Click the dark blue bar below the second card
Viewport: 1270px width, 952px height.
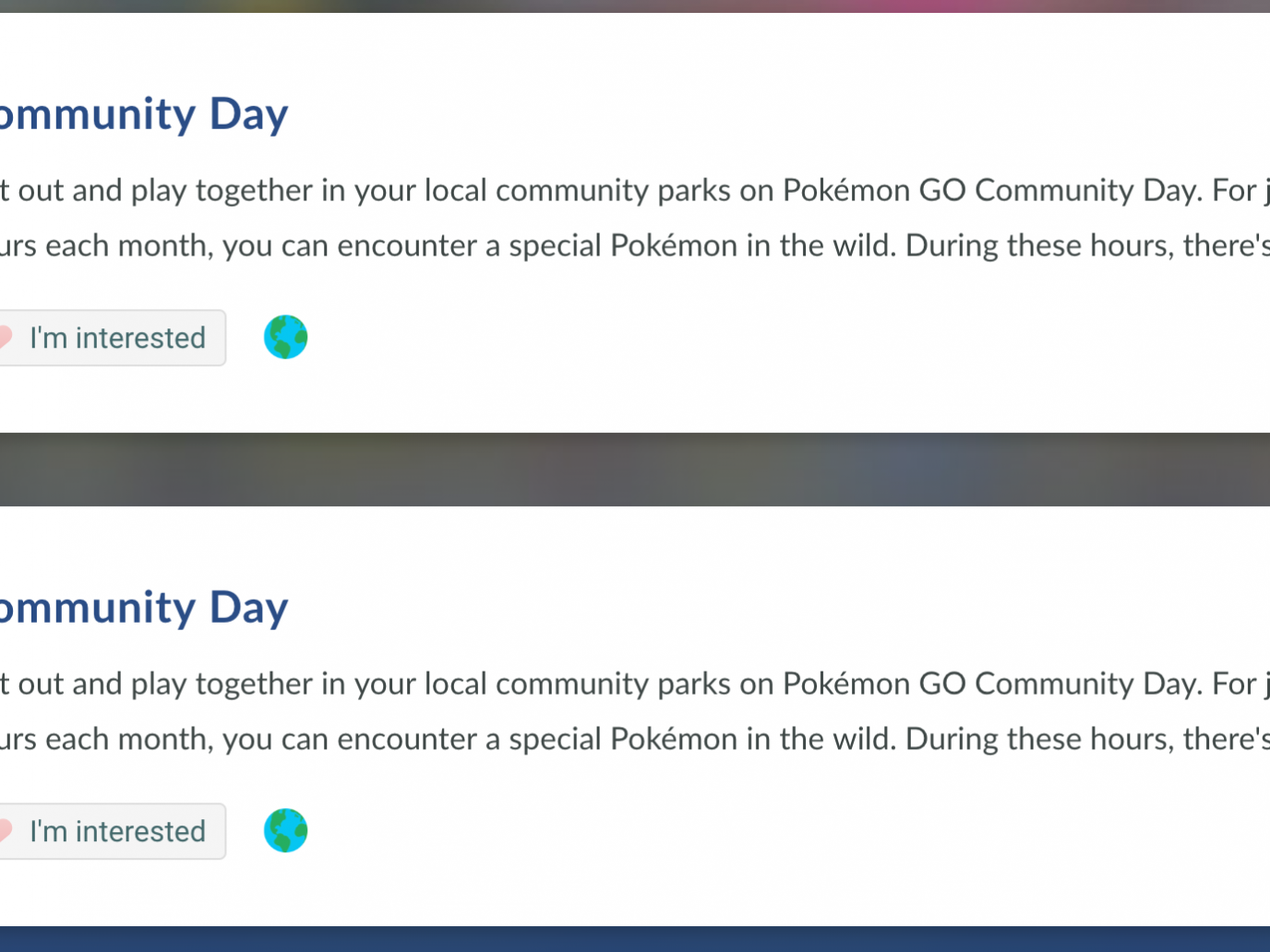pyautogui.click(x=635, y=939)
